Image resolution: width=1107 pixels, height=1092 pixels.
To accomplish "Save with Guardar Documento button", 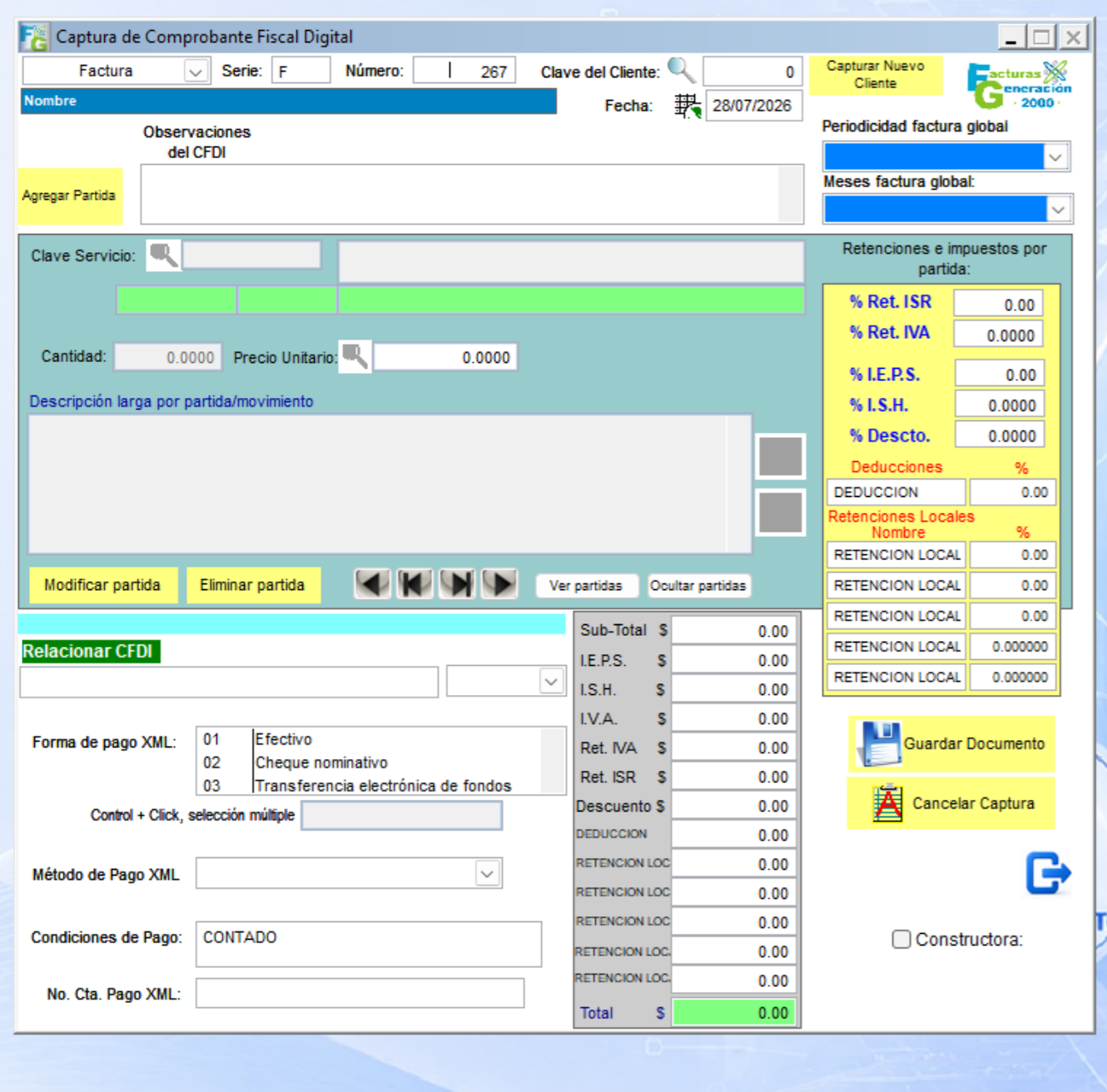I will (952, 744).
